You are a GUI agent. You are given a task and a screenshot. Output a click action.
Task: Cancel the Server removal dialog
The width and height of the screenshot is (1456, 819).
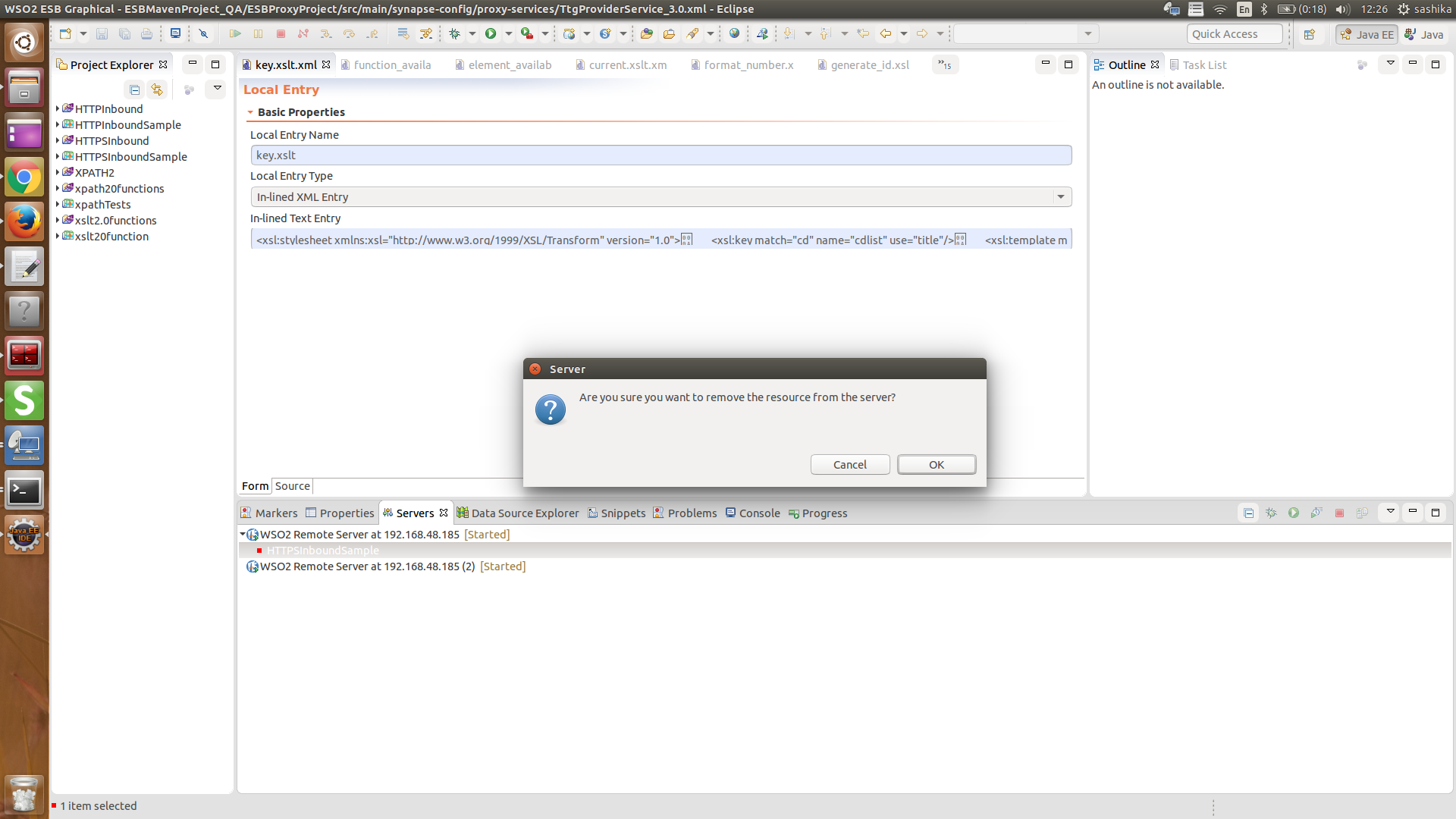click(x=850, y=464)
